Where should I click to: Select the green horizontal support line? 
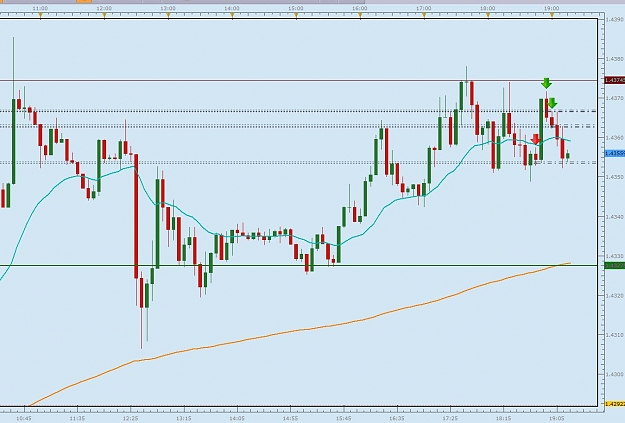tap(299, 266)
